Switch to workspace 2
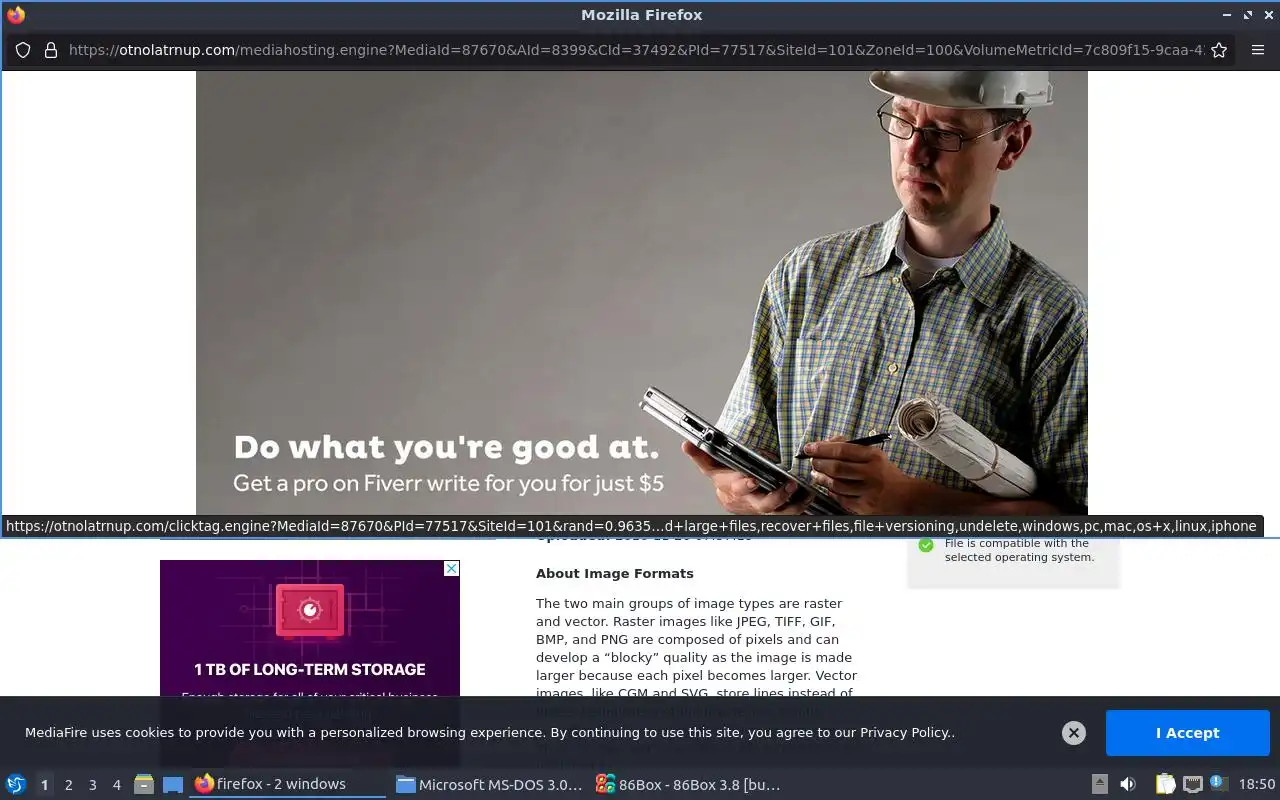1280x800 pixels. tap(68, 785)
